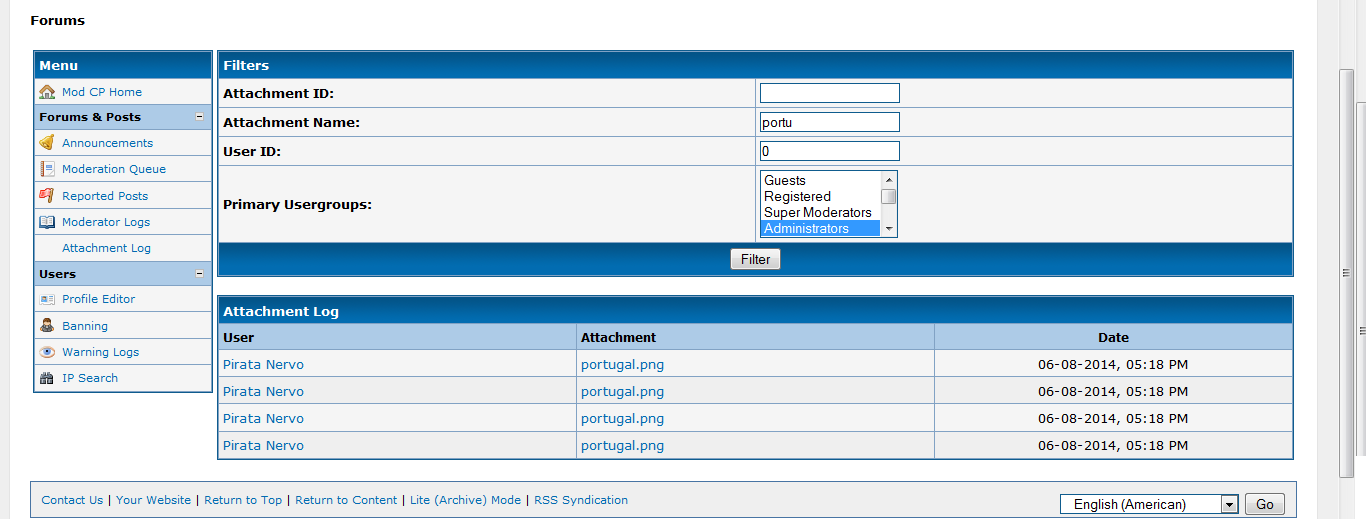This screenshot has height=519, width=1366.
Task: Click the Go button beside language selector
Action: [x=1264, y=504]
